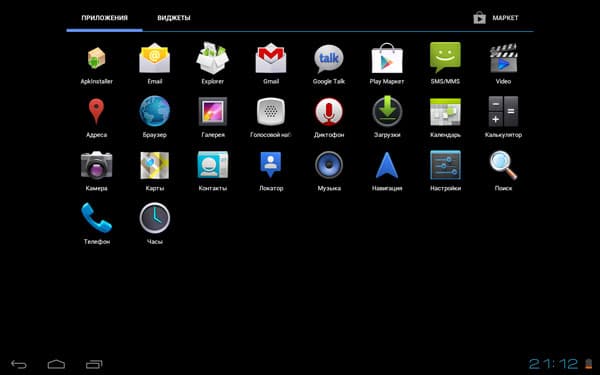Screen dimensions: 600x375
Task: Tap the Home navigation button
Action: coord(56,364)
